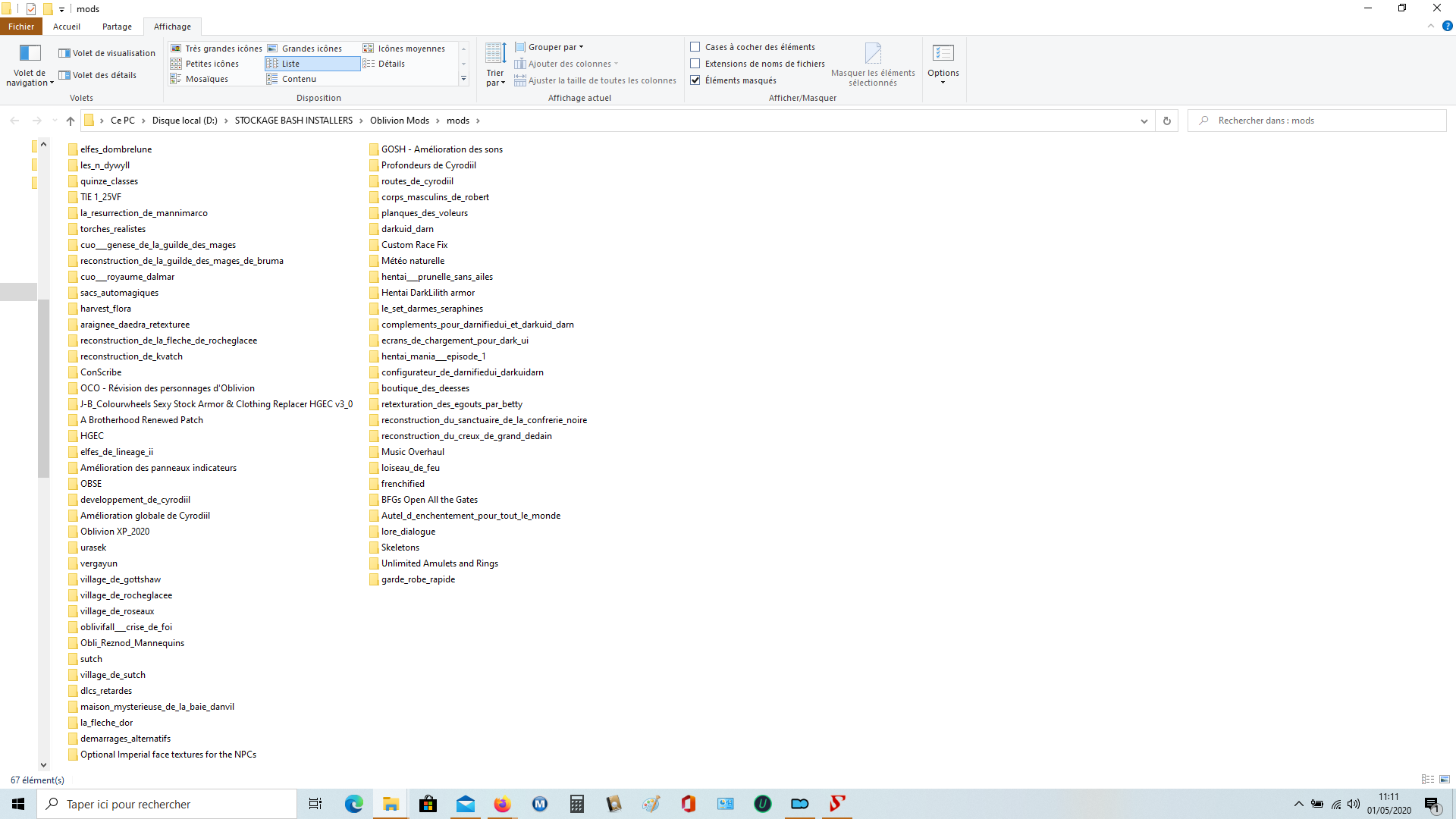
Task: Toggle Extensions de noms de fichiers checkbox
Action: [x=695, y=64]
